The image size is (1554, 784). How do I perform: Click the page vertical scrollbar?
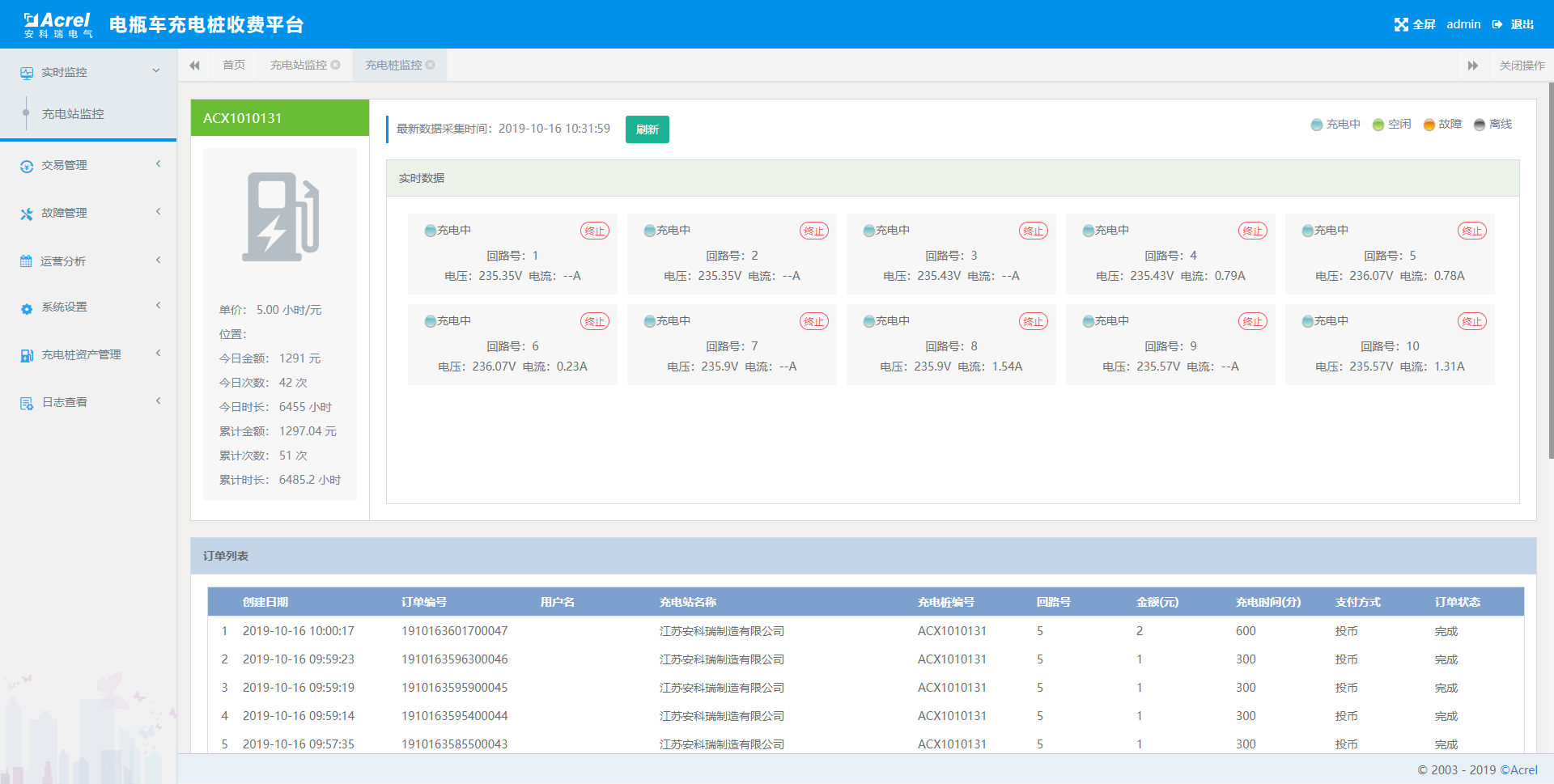click(x=1550, y=271)
